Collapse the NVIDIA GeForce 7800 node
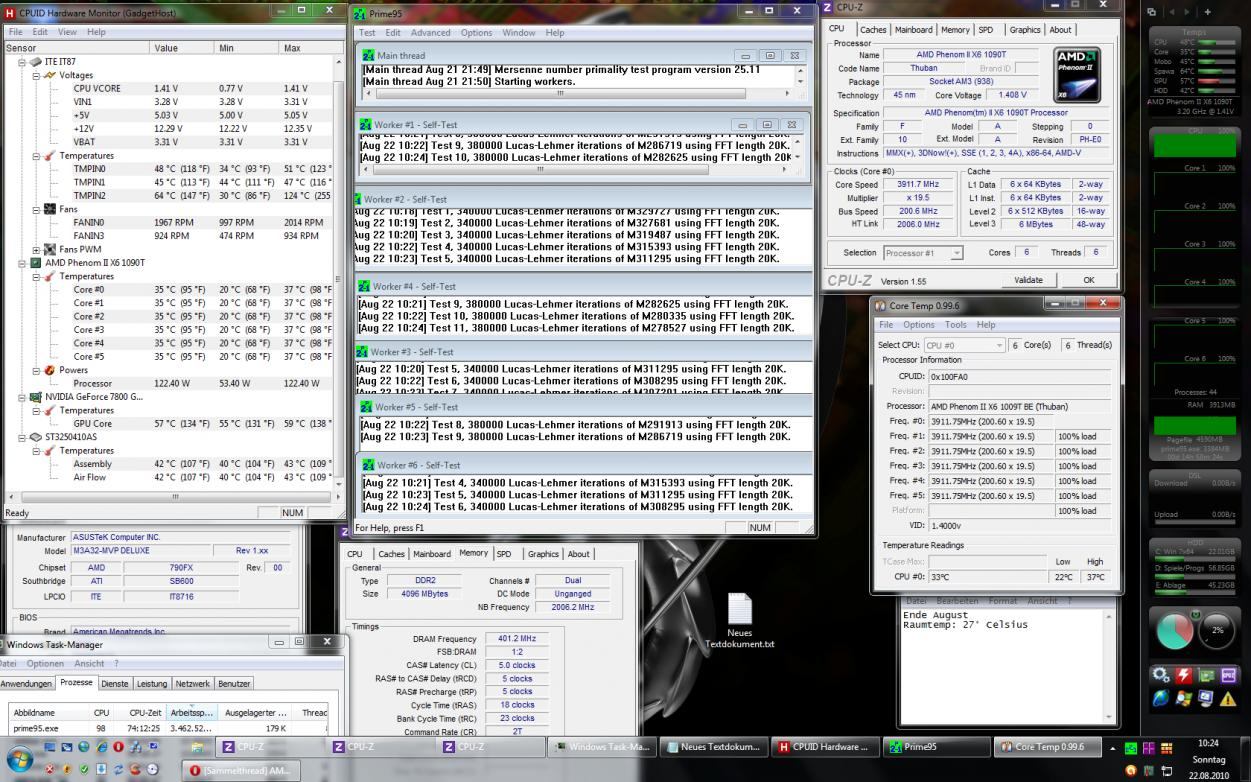The height and width of the screenshot is (782, 1251). click(23, 397)
